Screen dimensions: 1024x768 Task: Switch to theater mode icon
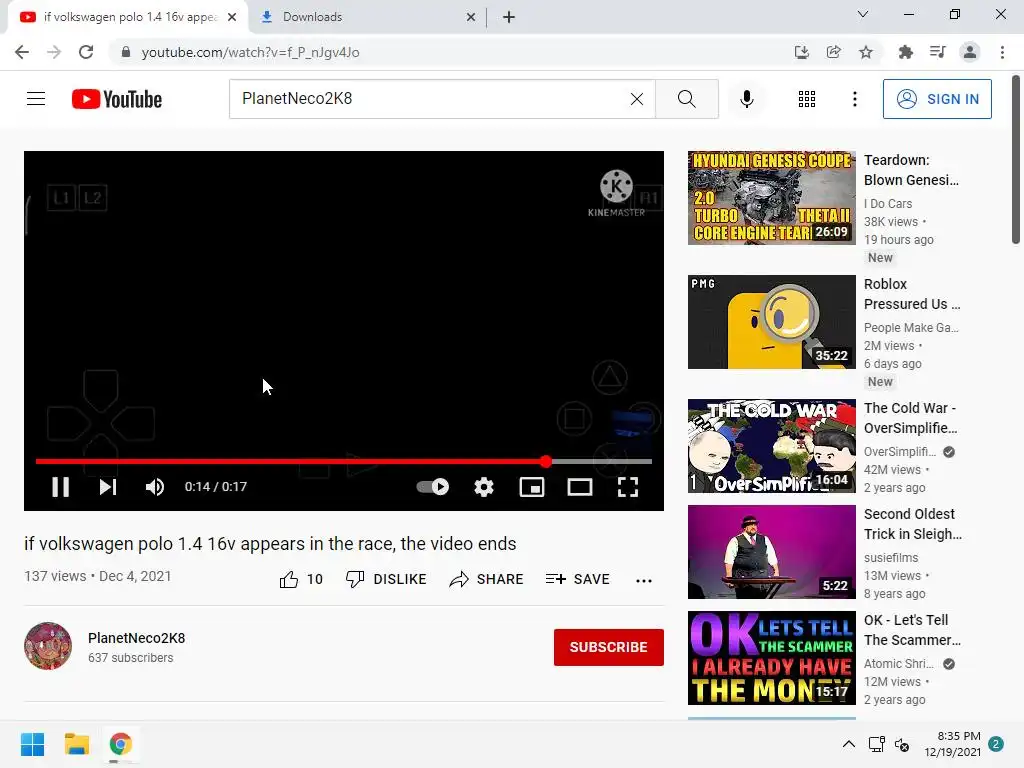580,487
